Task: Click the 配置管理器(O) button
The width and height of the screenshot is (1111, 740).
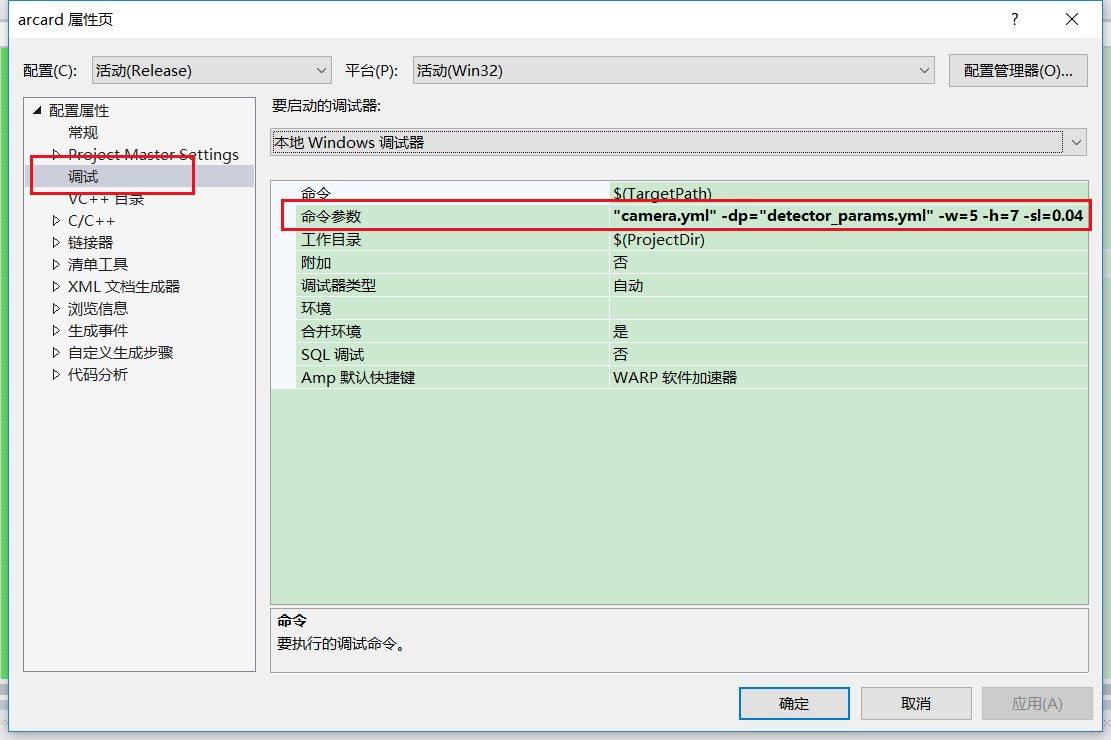Action: point(1018,70)
